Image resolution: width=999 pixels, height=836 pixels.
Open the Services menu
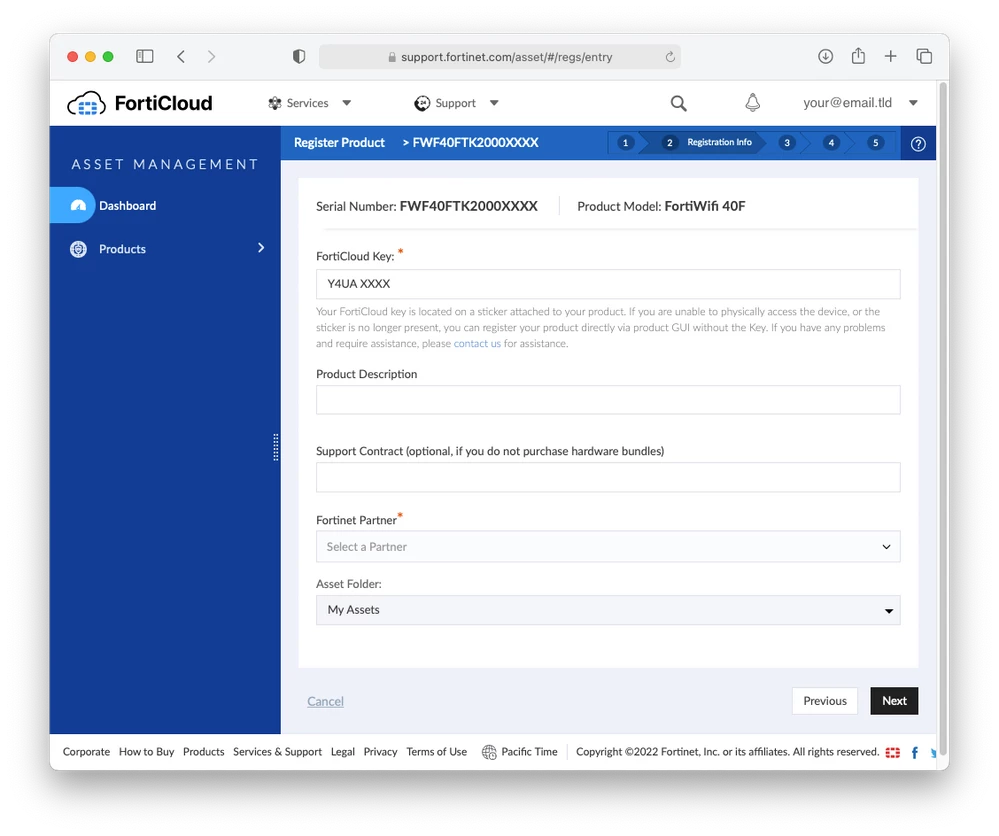point(310,103)
